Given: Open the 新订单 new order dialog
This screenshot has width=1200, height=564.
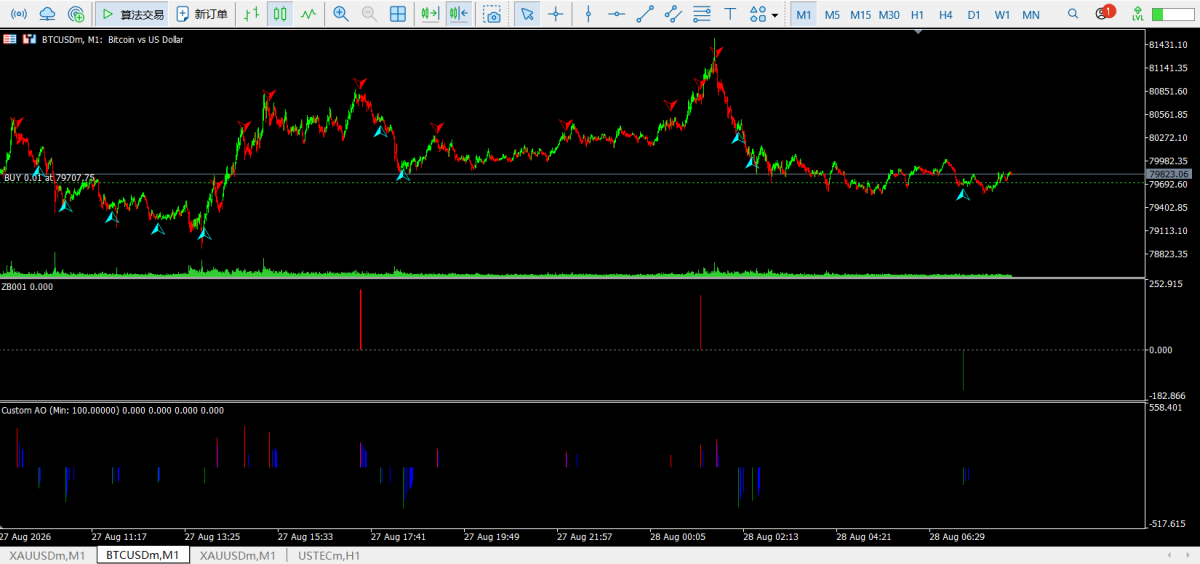Looking at the screenshot, I should tap(201, 14).
